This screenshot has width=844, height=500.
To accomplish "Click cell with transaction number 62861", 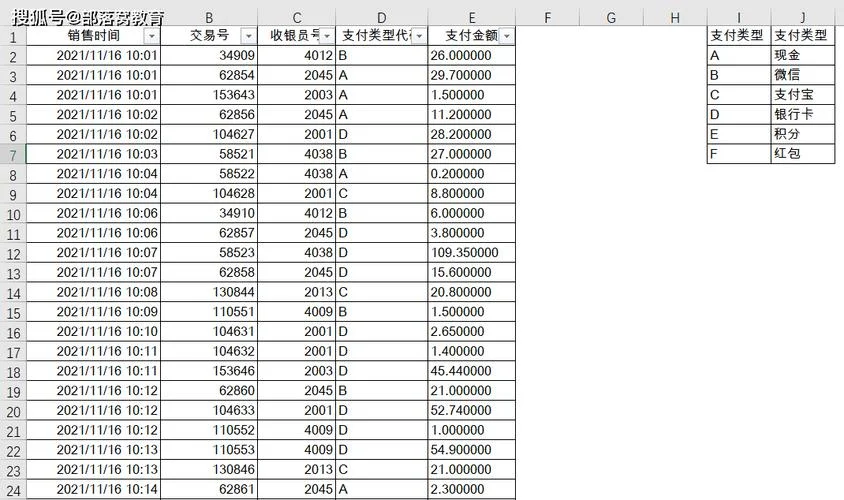I will [x=209, y=489].
